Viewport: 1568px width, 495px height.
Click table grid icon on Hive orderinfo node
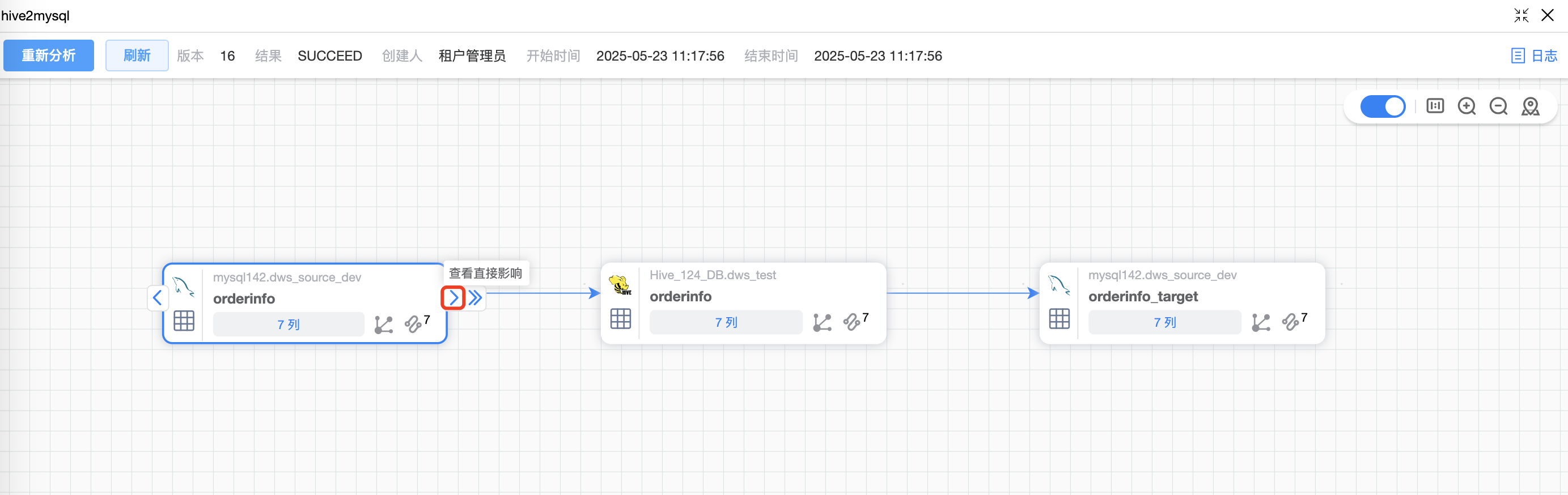point(620,319)
